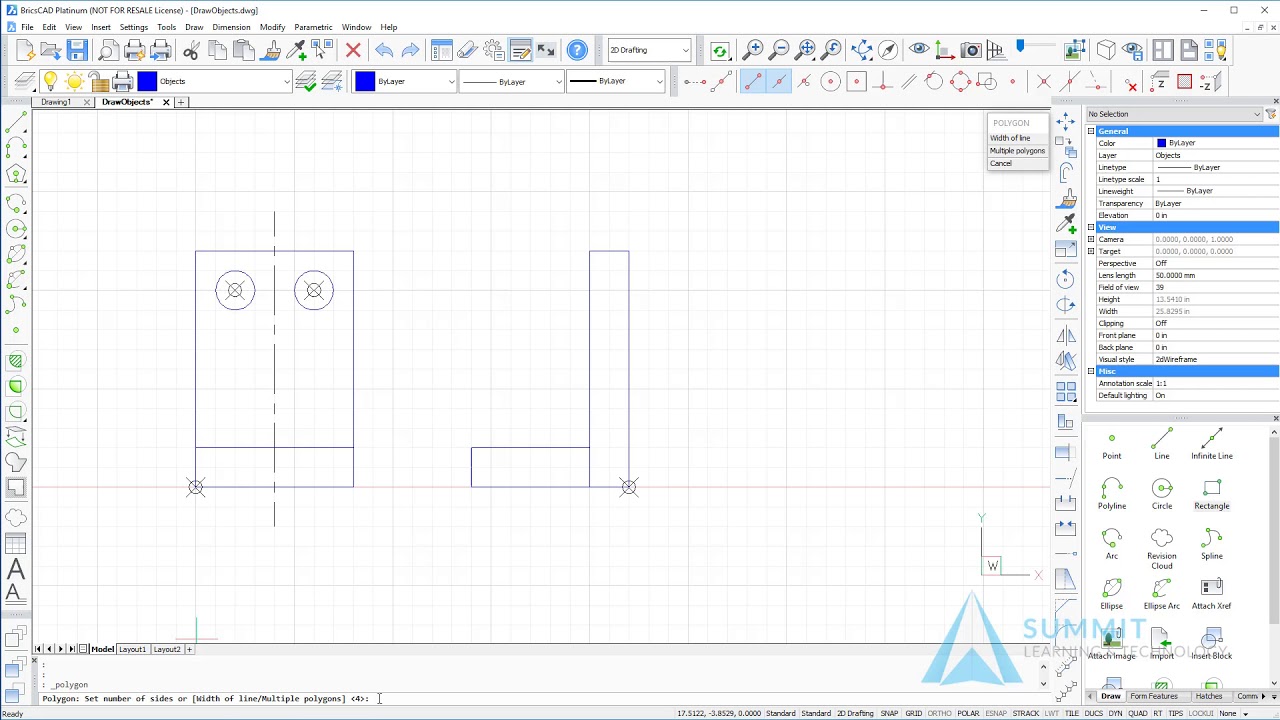
Task: Select the Circle tool in Draw panel
Action: (1161, 493)
